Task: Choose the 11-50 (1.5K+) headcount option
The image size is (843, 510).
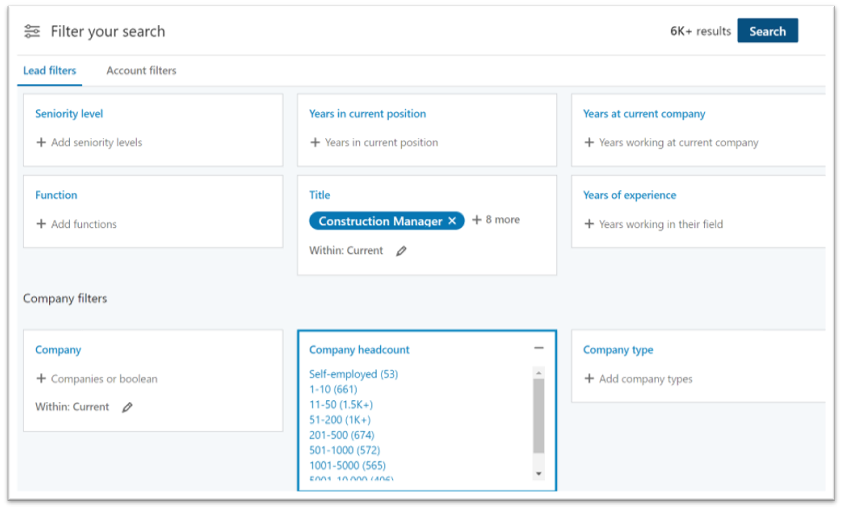Action: (x=341, y=404)
